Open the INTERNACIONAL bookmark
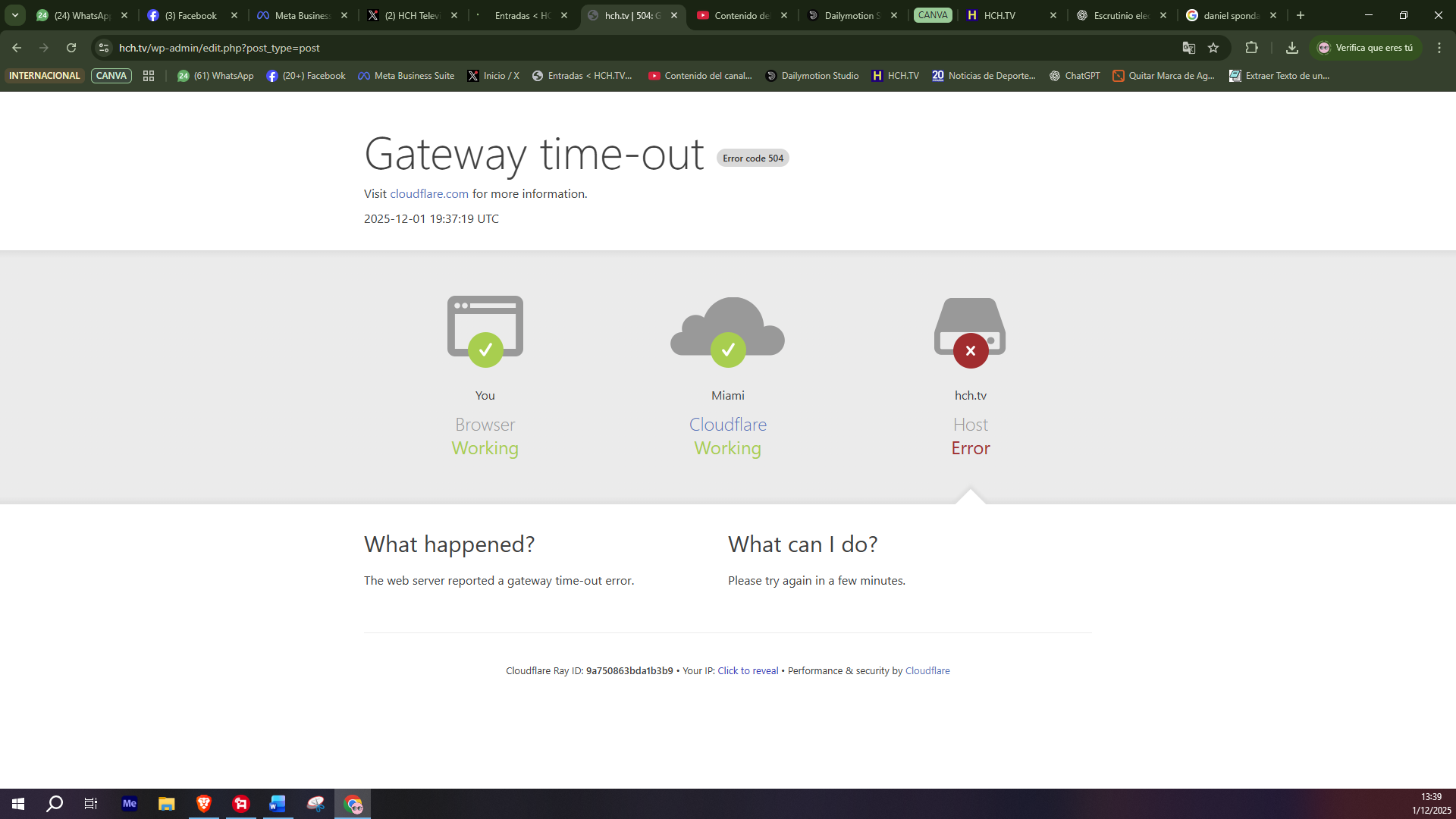Screen dimensions: 1456x819 44,76
